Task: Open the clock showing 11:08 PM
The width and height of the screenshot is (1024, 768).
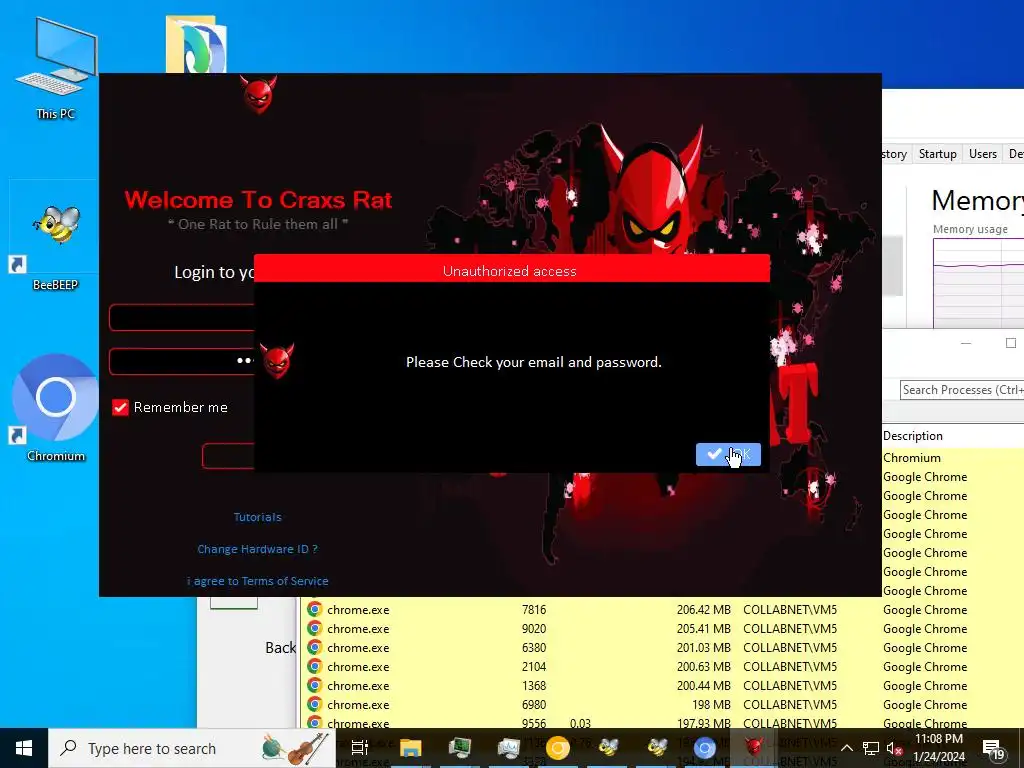Action: click(x=938, y=748)
